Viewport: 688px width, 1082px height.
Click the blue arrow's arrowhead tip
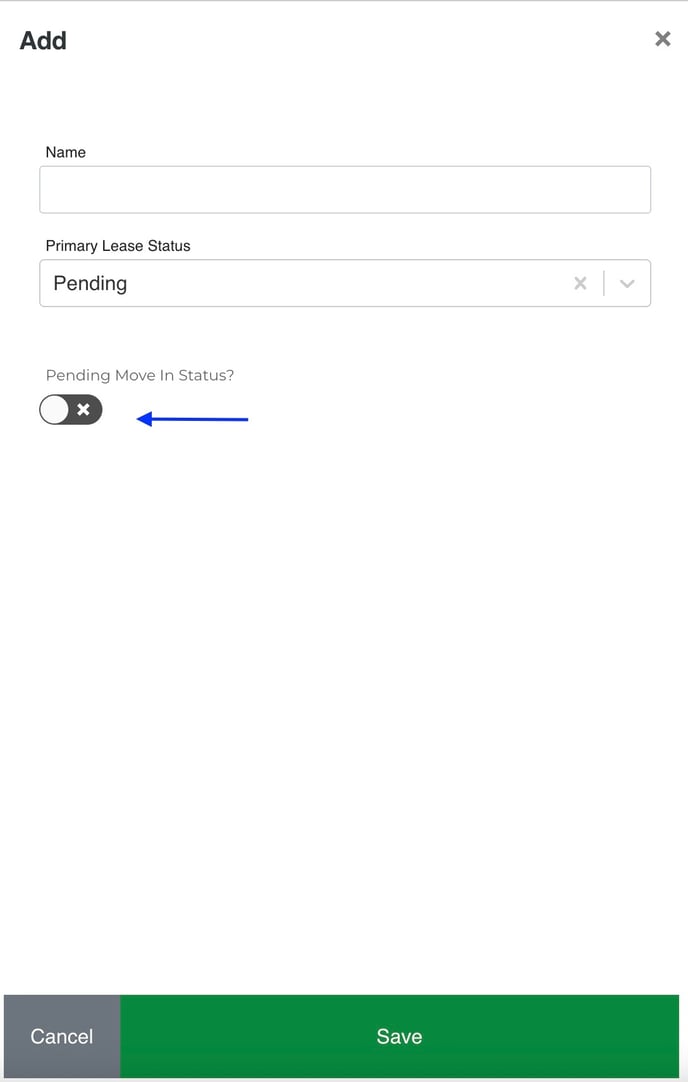(140, 419)
